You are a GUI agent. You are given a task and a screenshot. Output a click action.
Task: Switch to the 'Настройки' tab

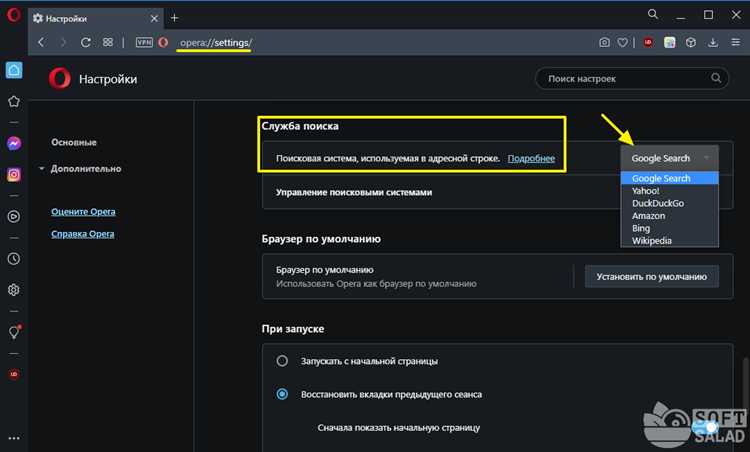(96, 18)
